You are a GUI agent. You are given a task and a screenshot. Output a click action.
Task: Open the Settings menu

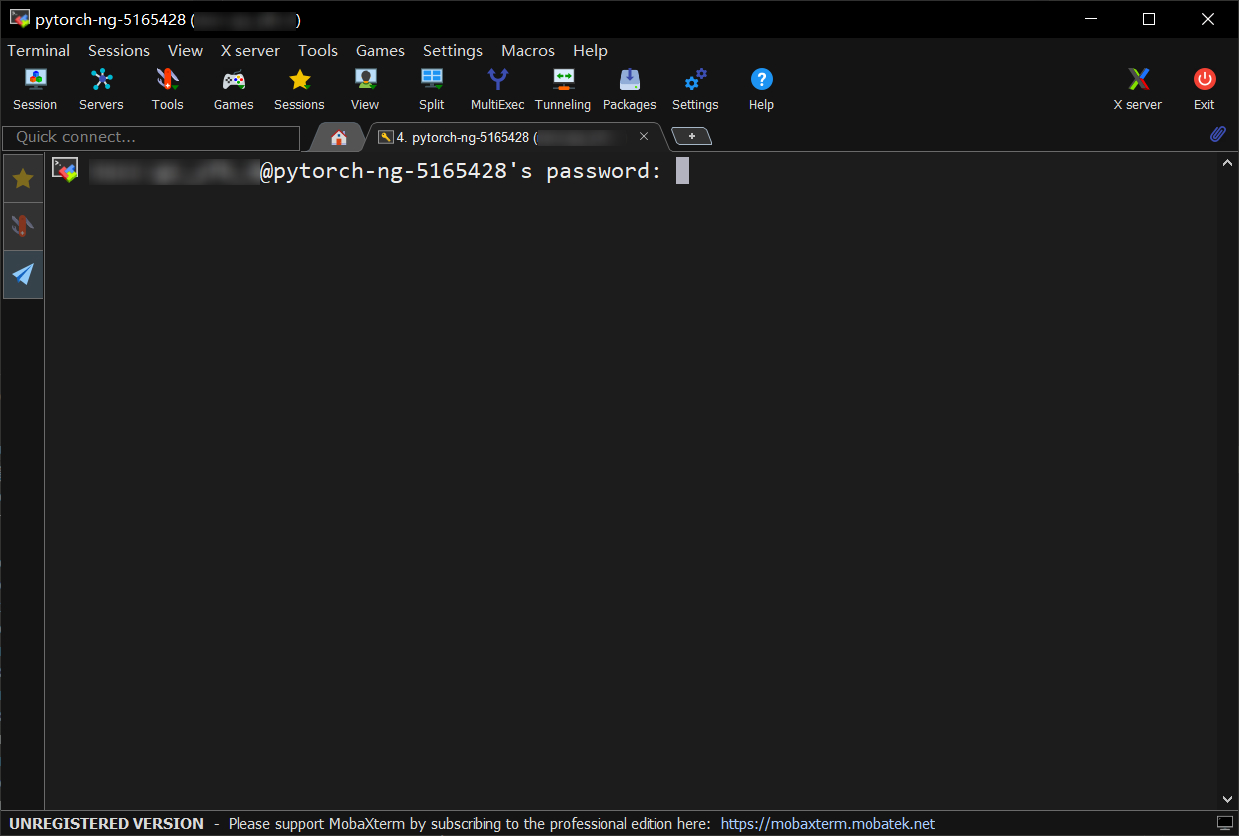(x=453, y=50)
